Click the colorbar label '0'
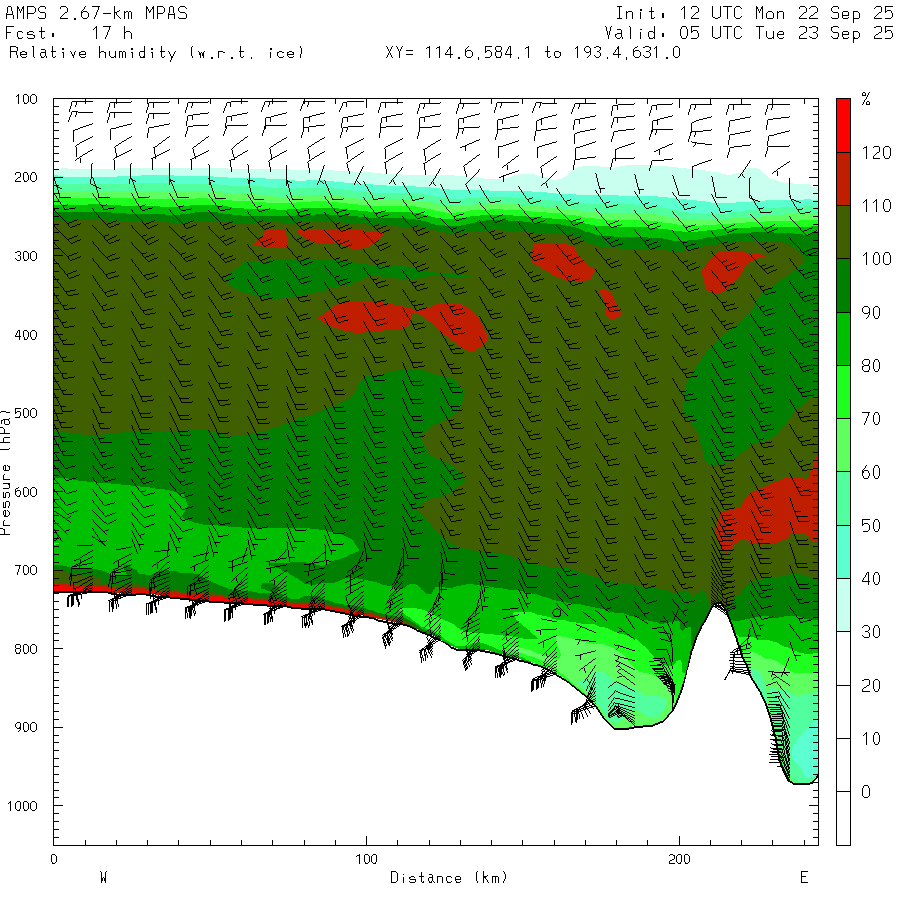This screenshot has height=900, width=900. tap(866, 792)
